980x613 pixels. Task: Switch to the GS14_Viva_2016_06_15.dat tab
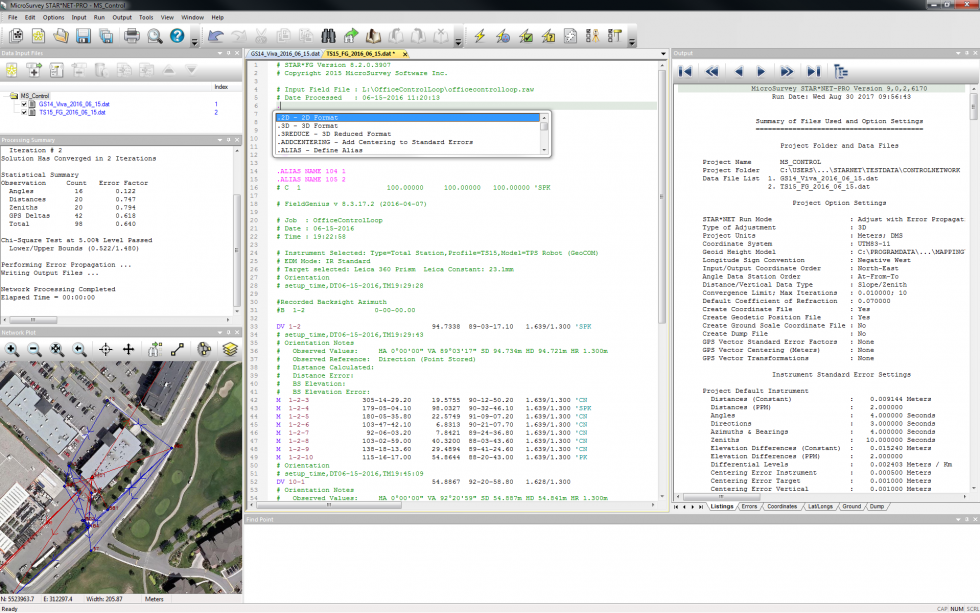(285, 53)
